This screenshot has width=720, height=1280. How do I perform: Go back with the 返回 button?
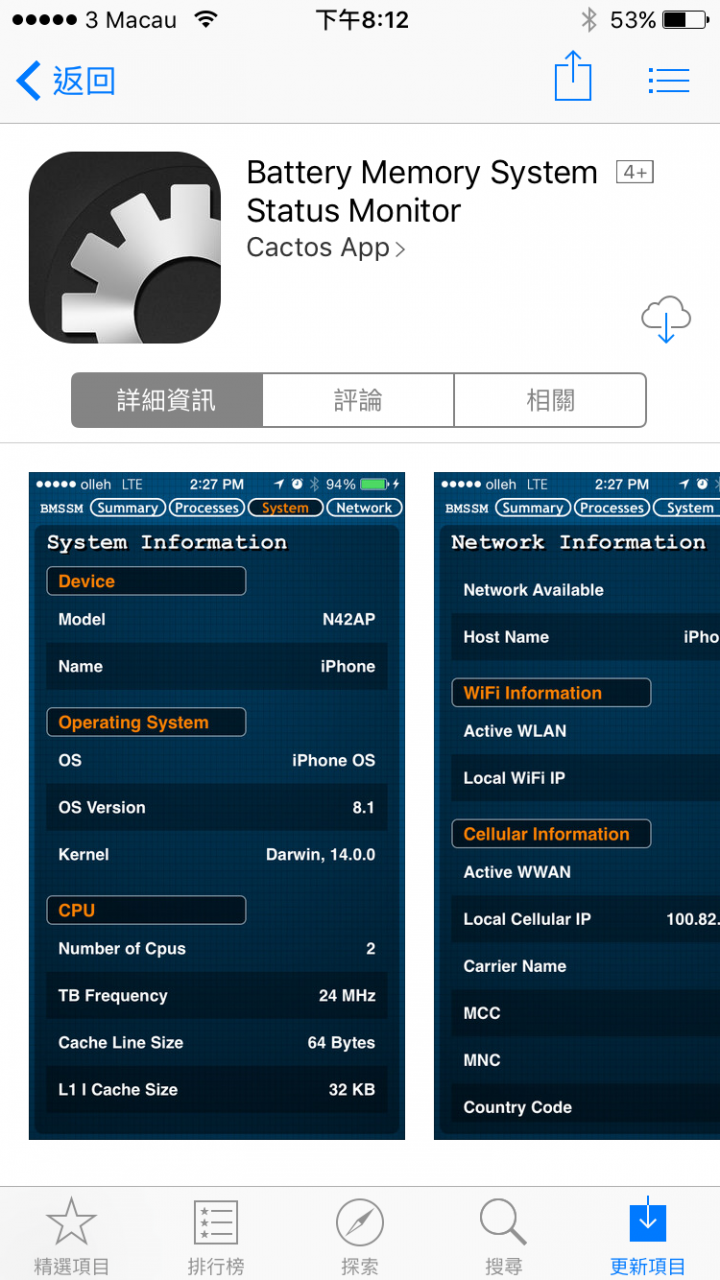pyautogui.click(x=67, y=80)
